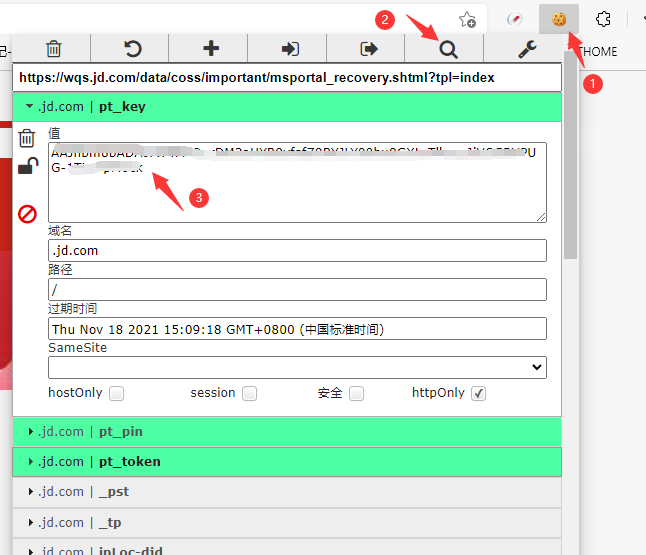Viewport: 646px width, 555px height.
Task: Expand the pt_token cookie row
Action: point(287,462)
